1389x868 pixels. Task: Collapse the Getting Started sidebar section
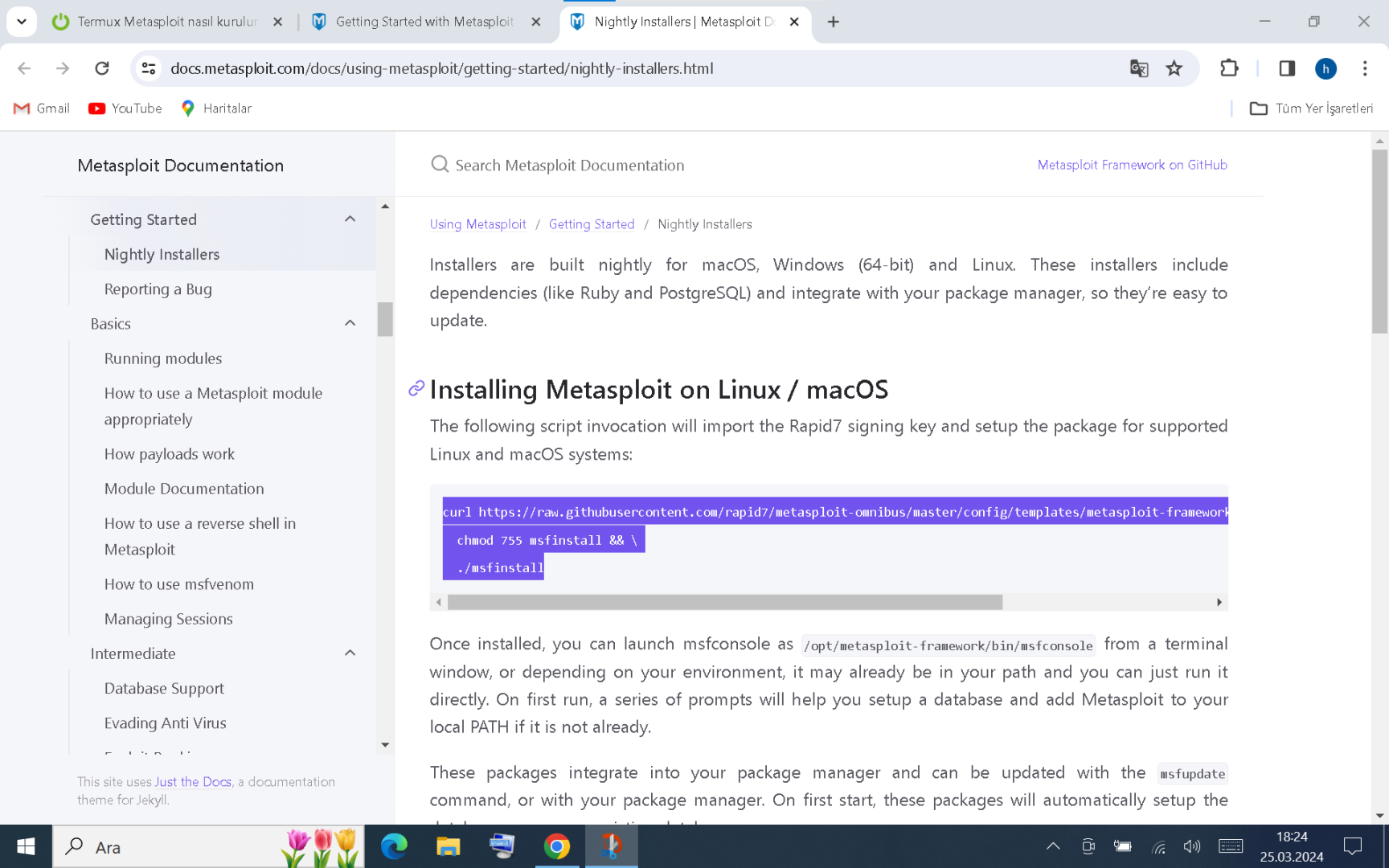click(x=350, y=219)
